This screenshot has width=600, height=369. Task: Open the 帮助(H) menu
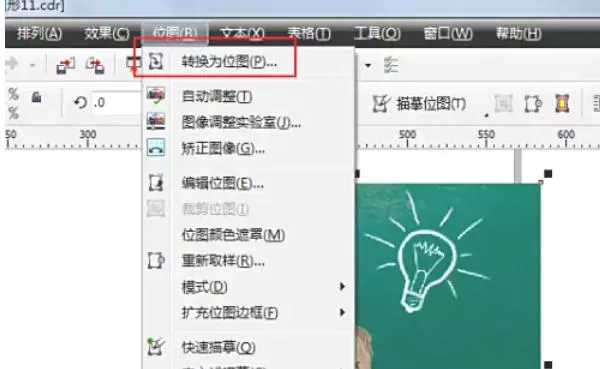coord(518,34)
